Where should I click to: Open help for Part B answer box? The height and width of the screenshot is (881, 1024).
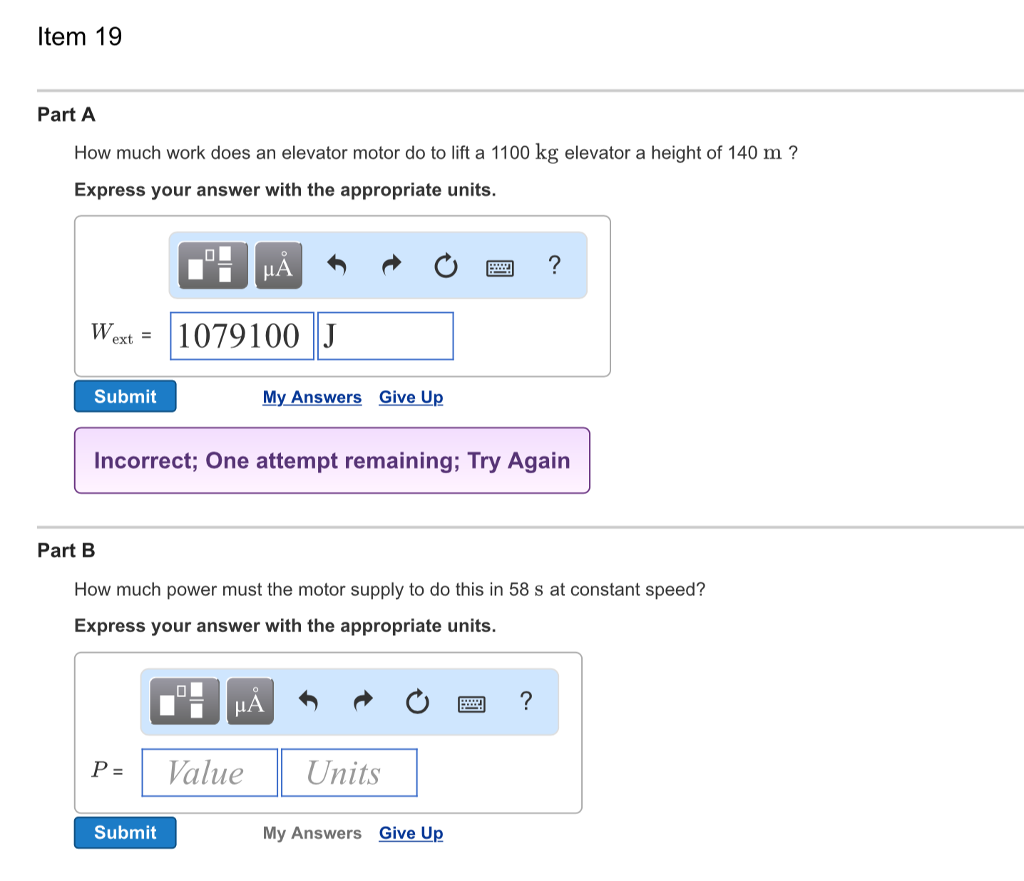point(527,701)
